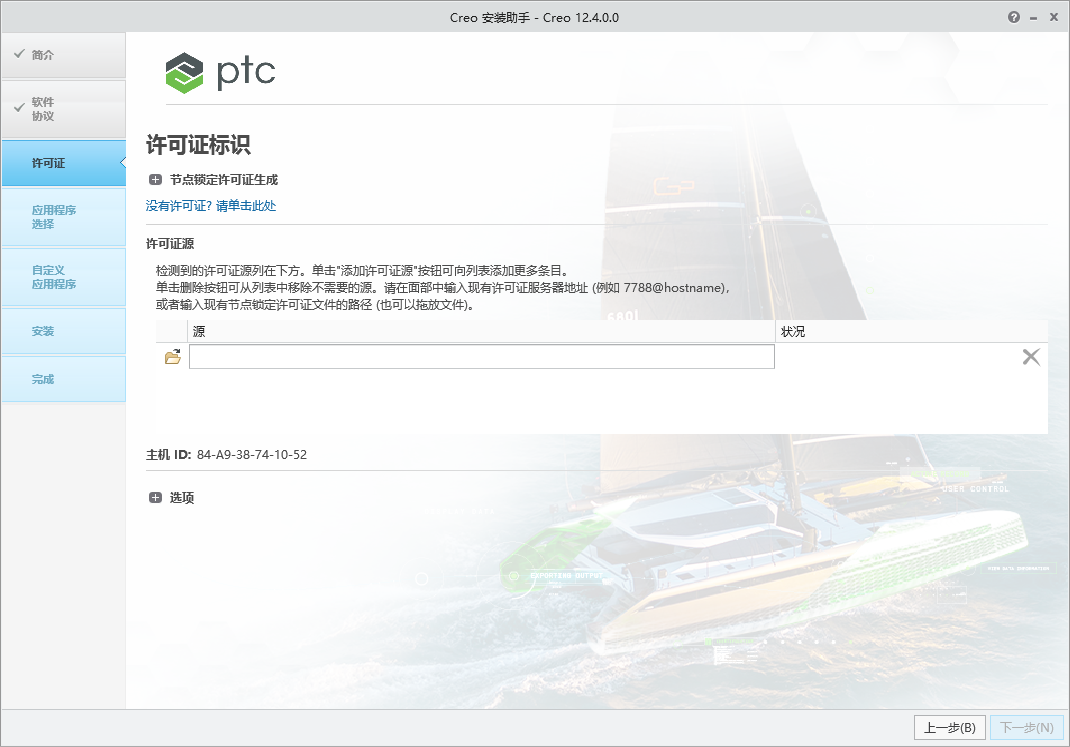Screen dimensions: 1070x747
Task: Click the PTC logo
Action: pyautogui.click(x=220, y=72)
